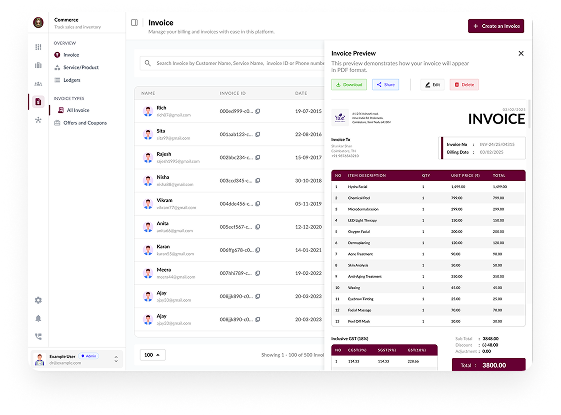
Task: Open the Invoice menu item in Overview
Action: click(67, 55)
